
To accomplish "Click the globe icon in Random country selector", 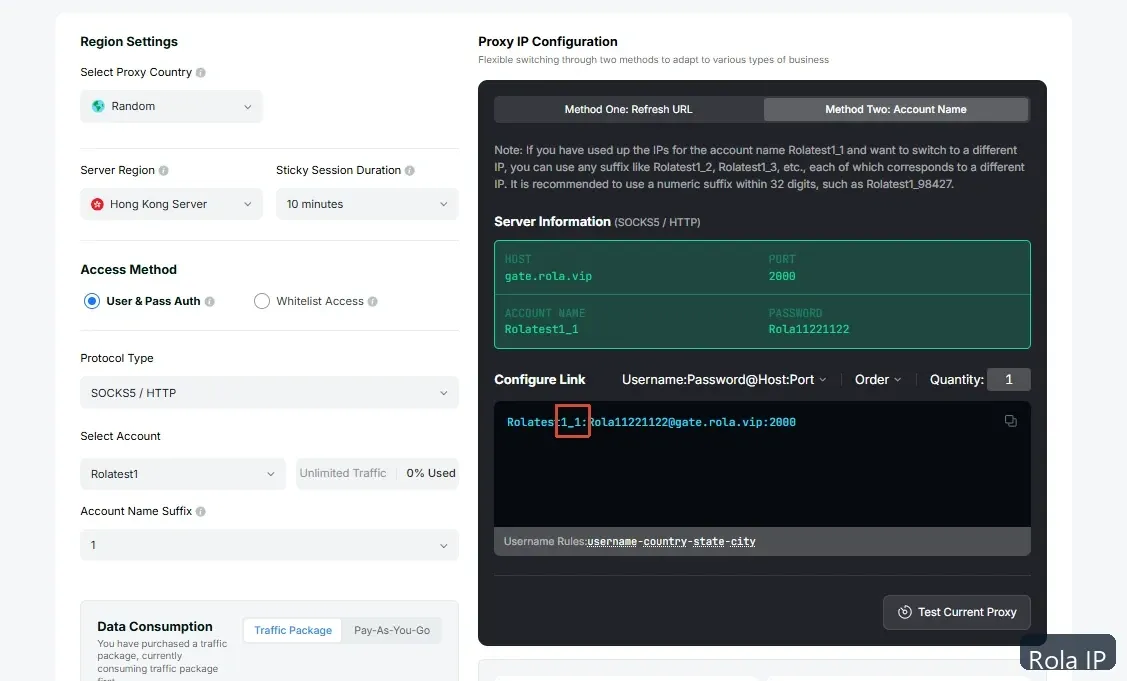I will (98, 106).
